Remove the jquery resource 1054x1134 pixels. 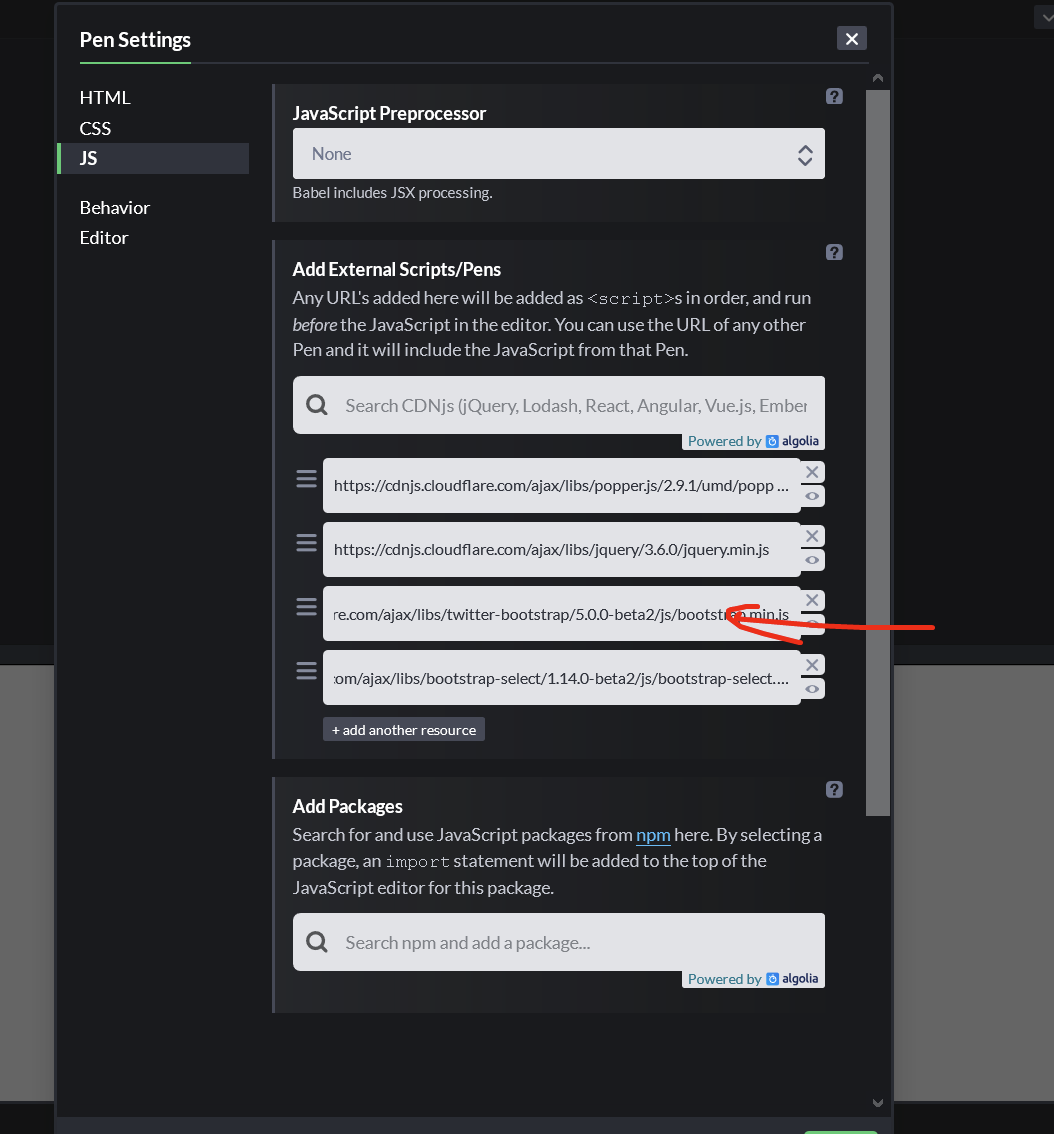click(812, 536)
